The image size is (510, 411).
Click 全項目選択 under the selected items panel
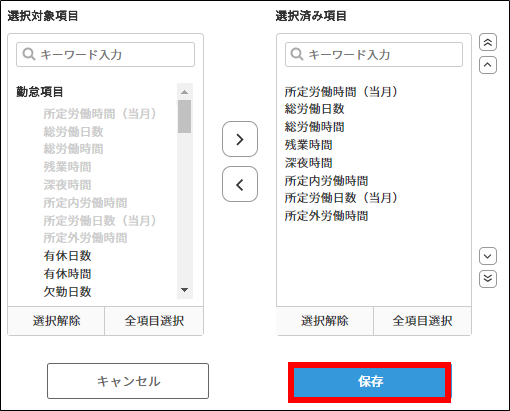[422, 321]
